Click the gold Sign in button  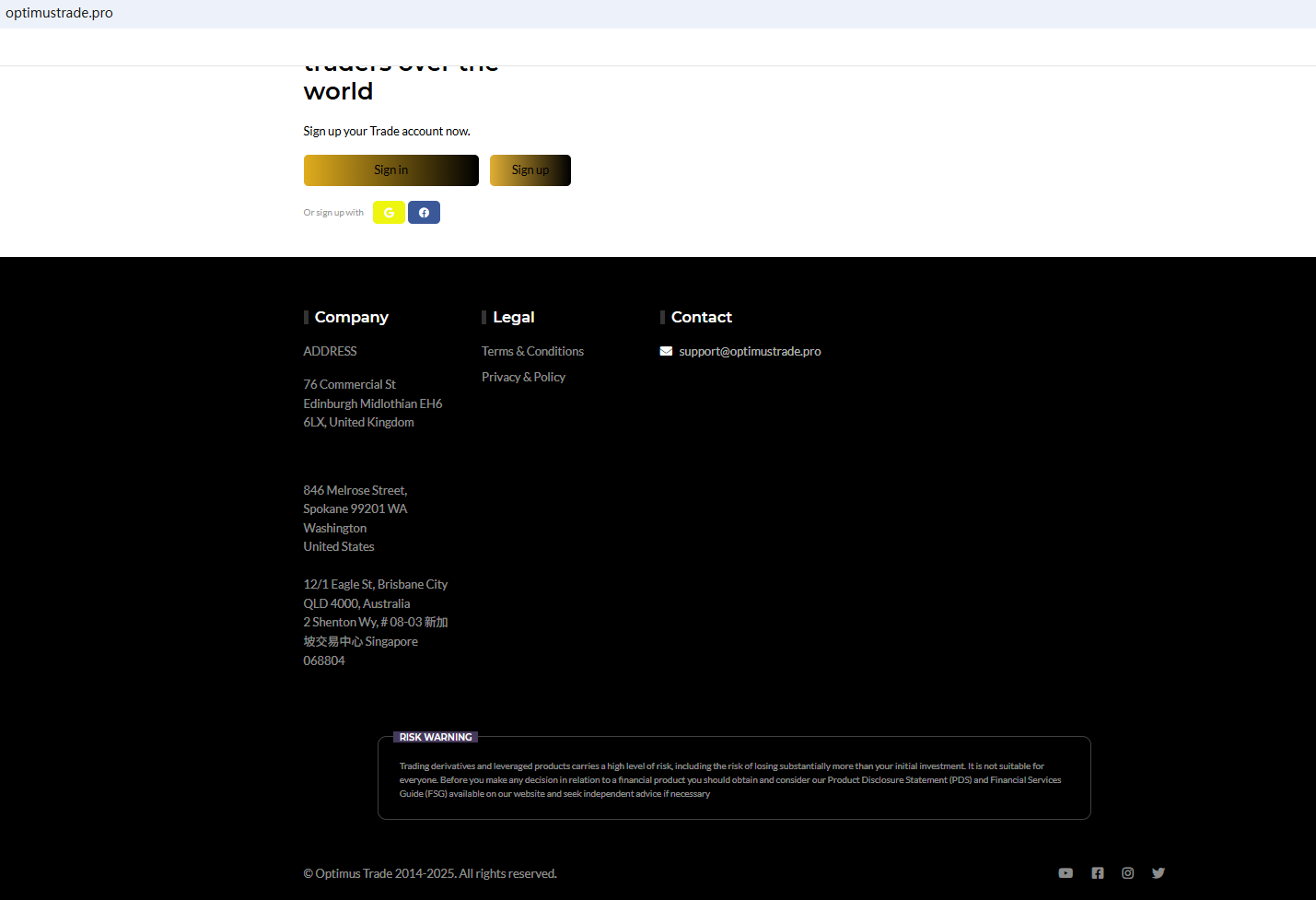[x=391, y=170]
